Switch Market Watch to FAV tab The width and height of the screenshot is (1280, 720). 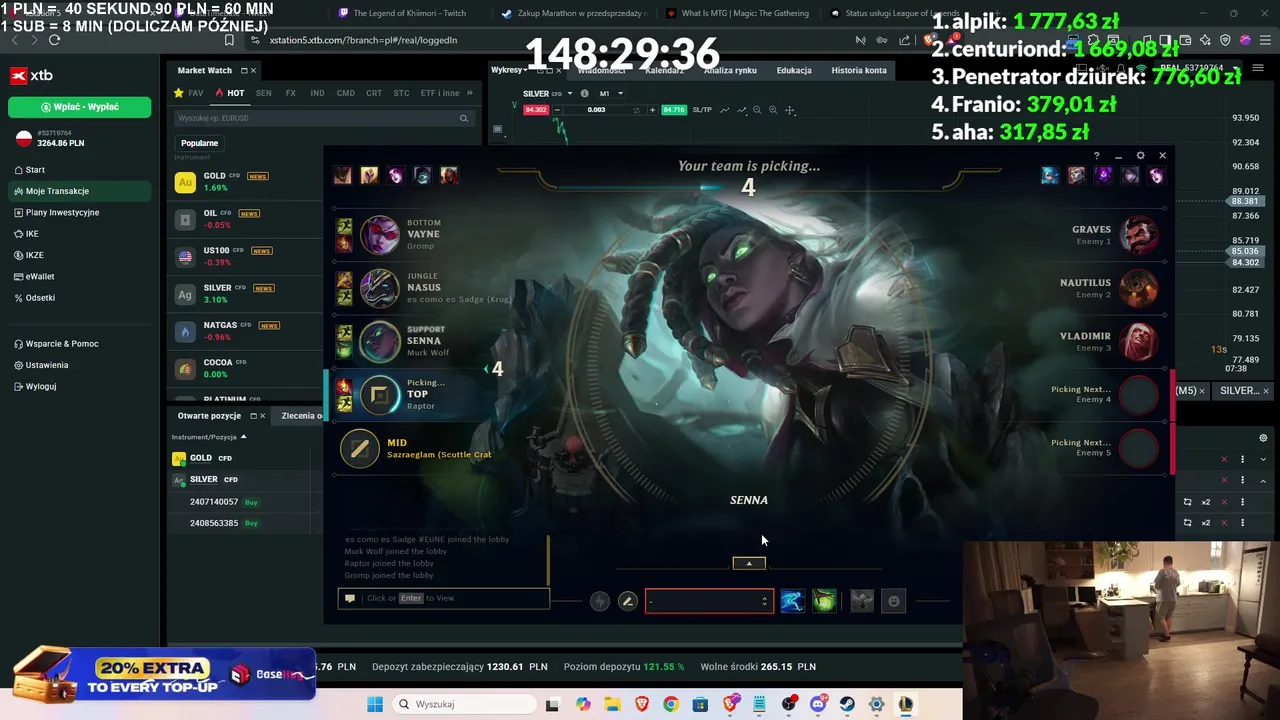point(189,93)
